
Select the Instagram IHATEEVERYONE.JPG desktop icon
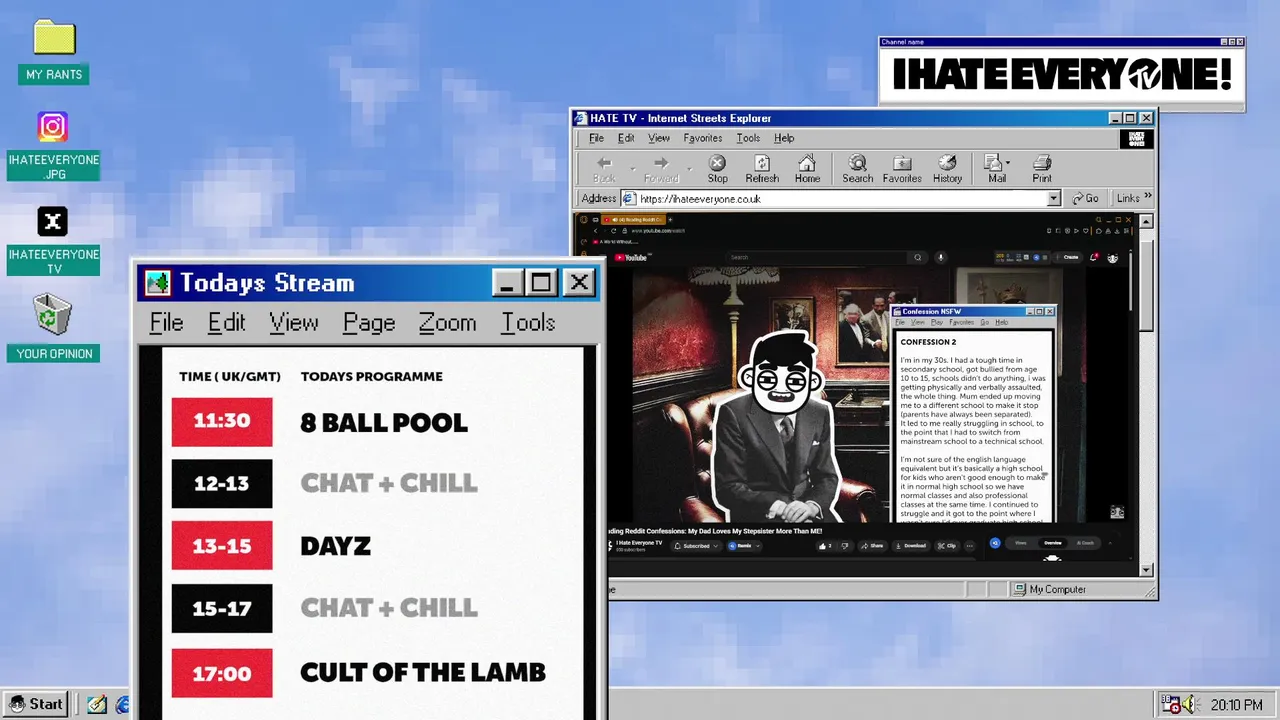point(53,127)
